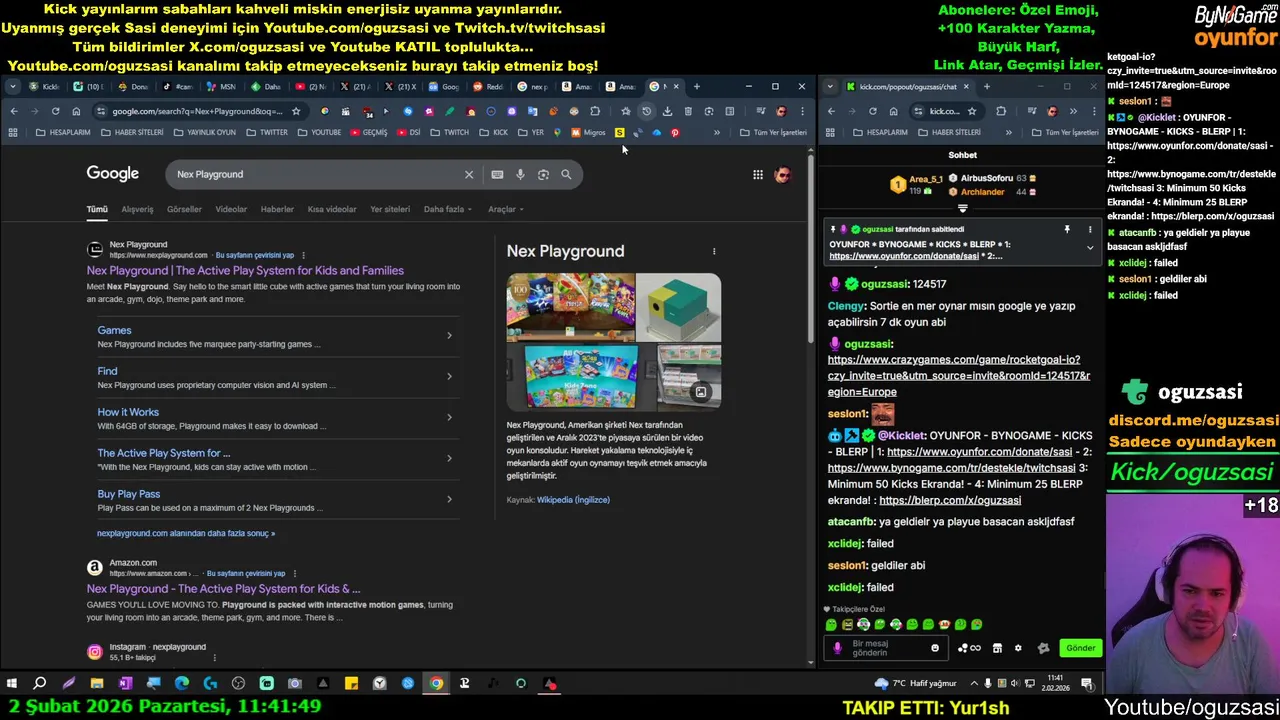Open Chrome downloads icon in left browser

tap(667, 111)
